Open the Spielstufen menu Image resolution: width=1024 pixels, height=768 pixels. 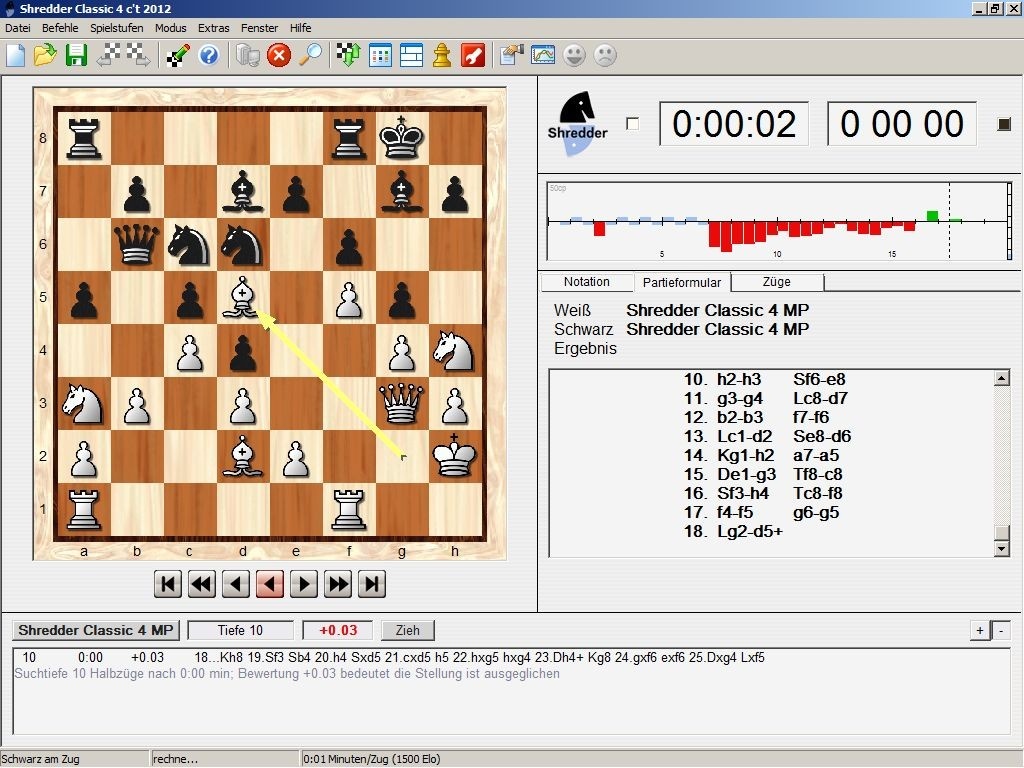point(117,28)
